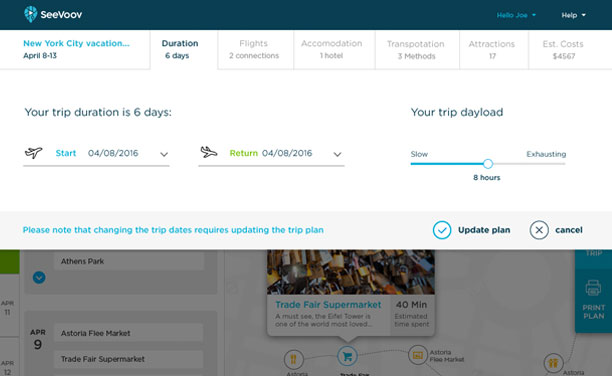Click the checkmark circle icon for Update plan

click(442, 230)
